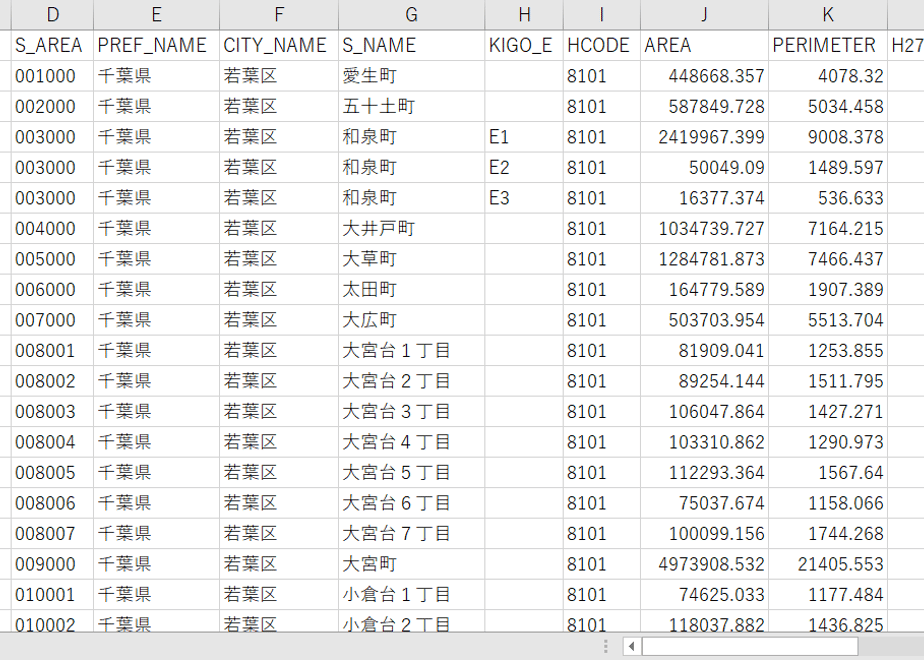
Task: Click the horizontal scrollbar thumb
Action: tap(750, 646)
